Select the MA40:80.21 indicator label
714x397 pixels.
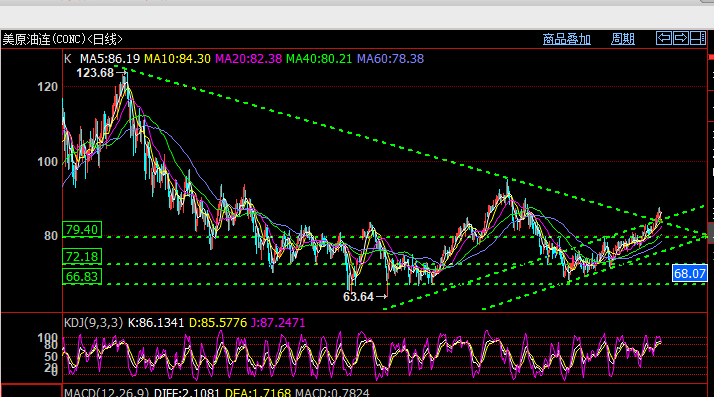pos(319,59)
